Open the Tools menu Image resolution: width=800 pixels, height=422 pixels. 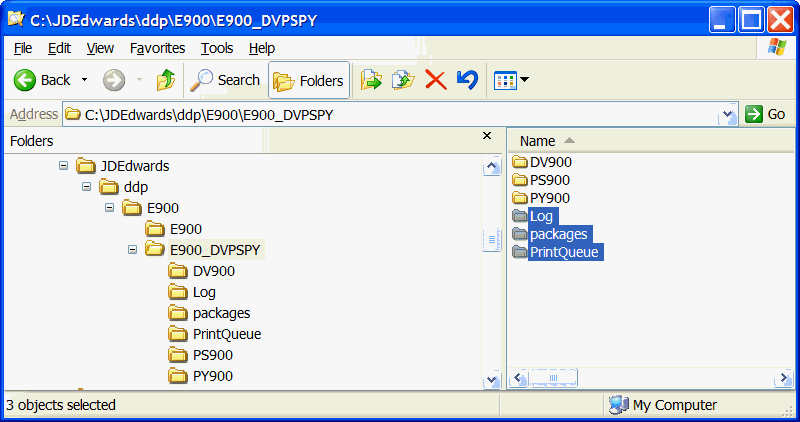click(x=217, y=48)
